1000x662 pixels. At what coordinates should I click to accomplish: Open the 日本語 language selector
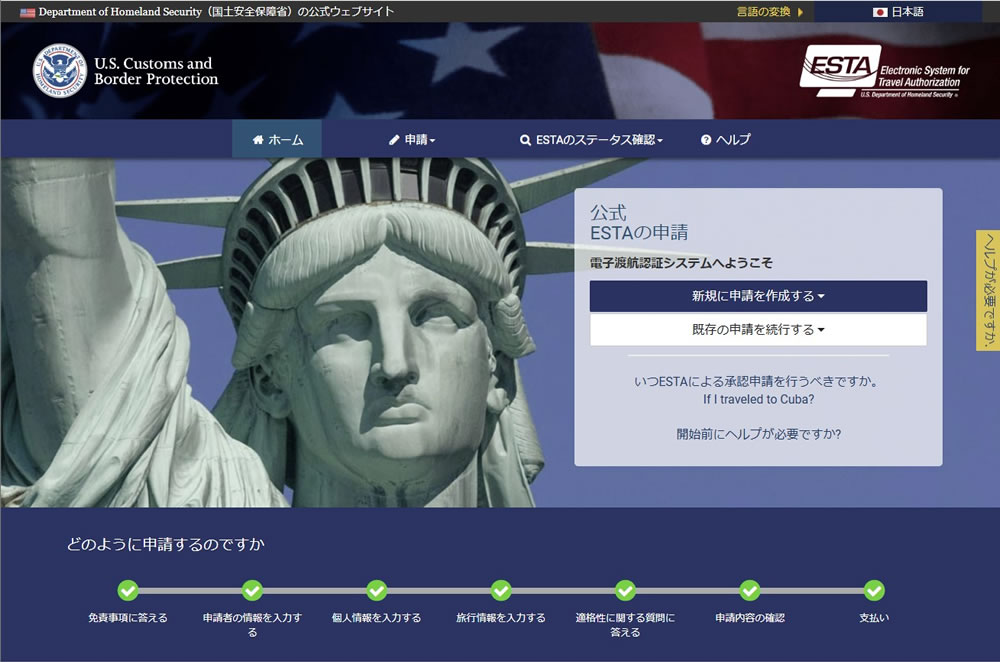(x=898, y=12)
